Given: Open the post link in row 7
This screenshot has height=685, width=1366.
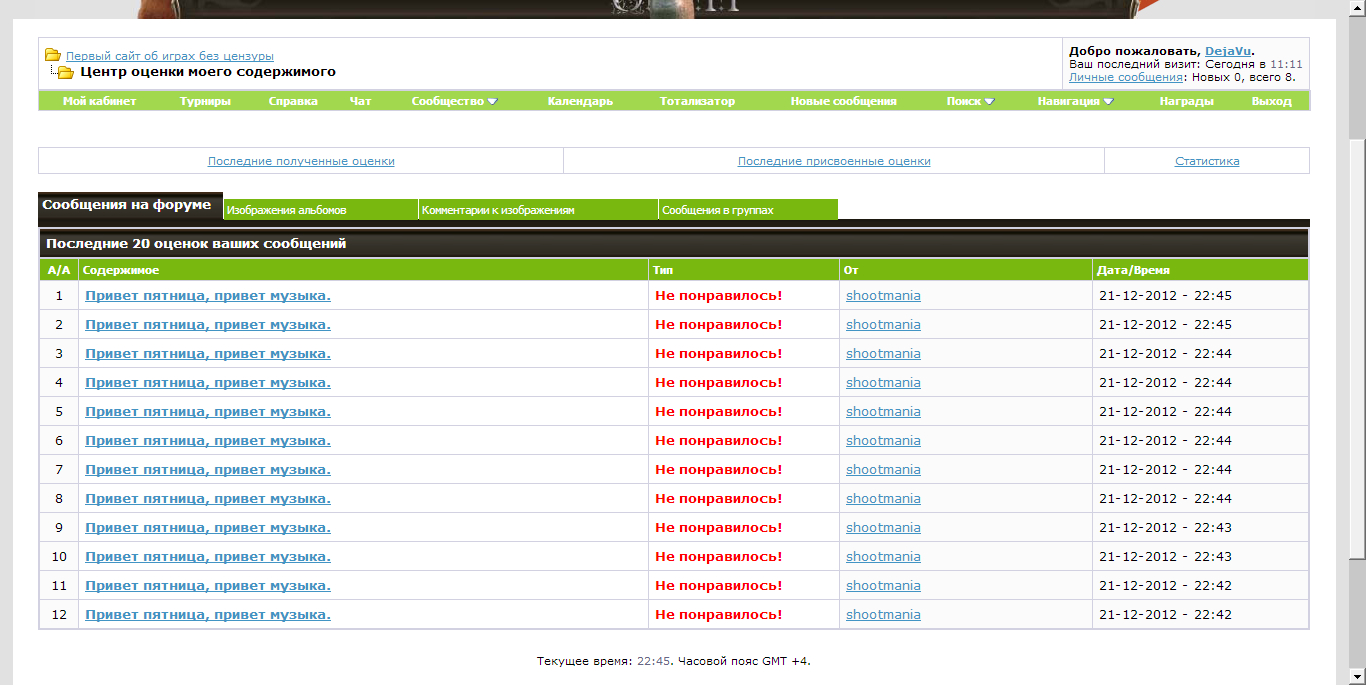Looking at the screenshot, I should tap(208, 470).
